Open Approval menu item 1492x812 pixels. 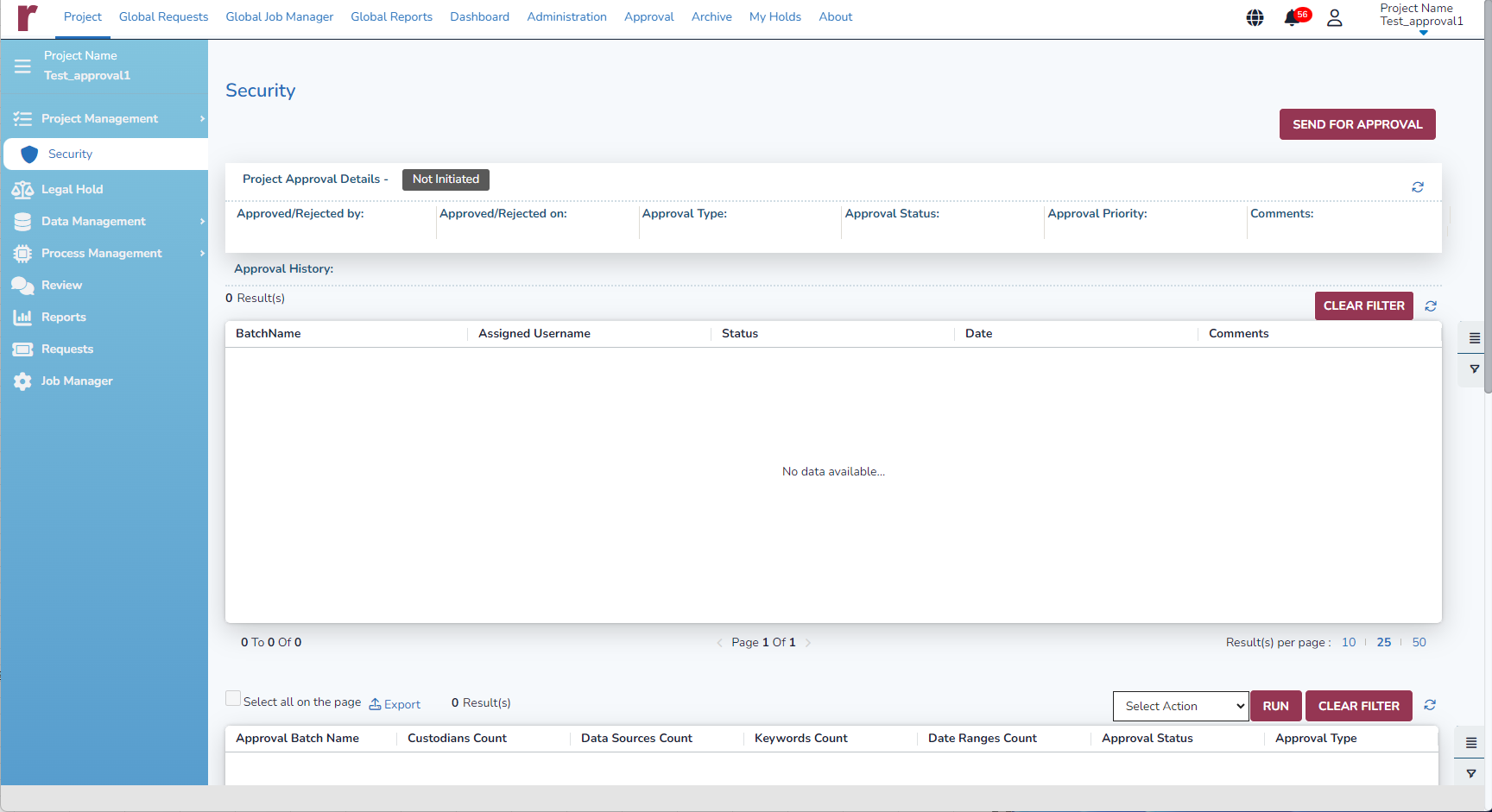pos(649,17)
